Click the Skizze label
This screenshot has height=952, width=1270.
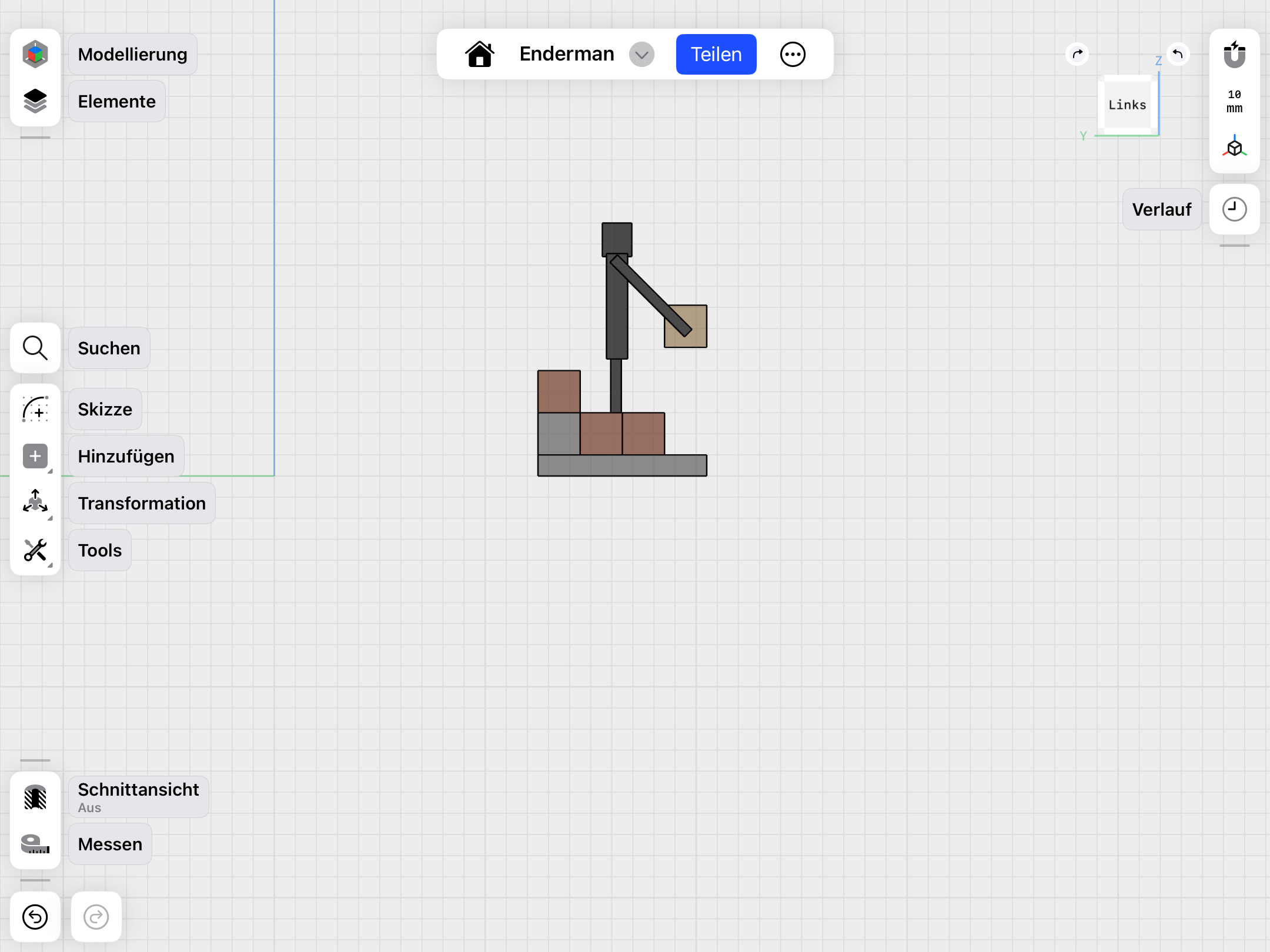(105, 409)
